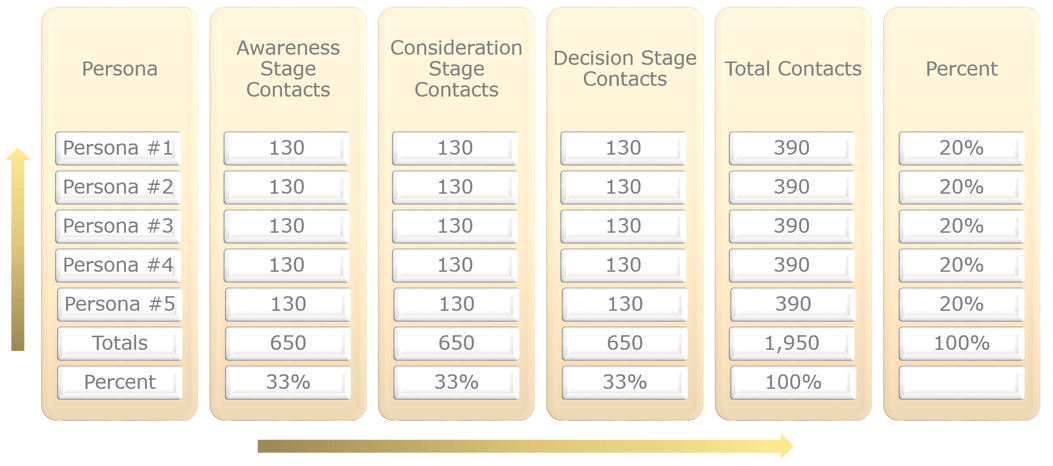The width and height of the screenshot is (1053, 466).
Task: Click the rightward horizontal gradient arrow
Action: pos(524,446)
